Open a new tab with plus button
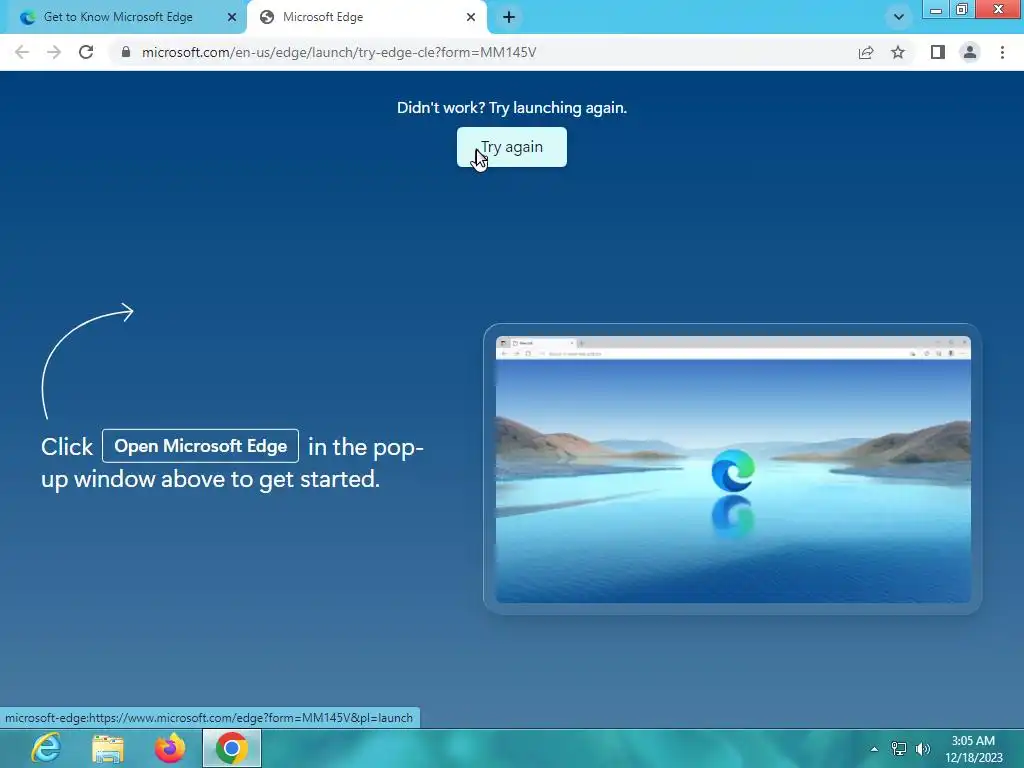1024x768 pixels. pyautogui.click(x=509, y=17)
